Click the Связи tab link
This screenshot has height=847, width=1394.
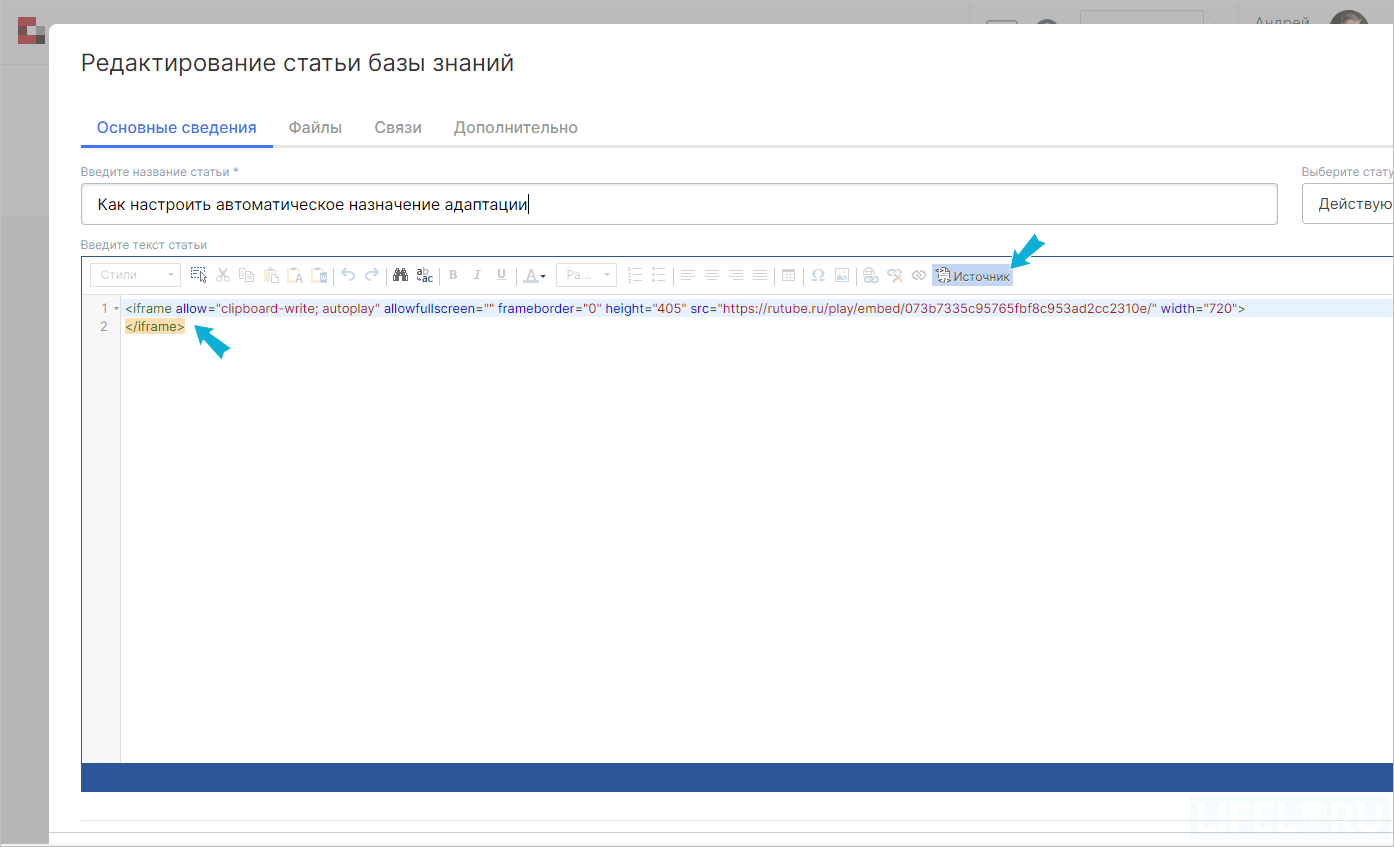[397, 127]
